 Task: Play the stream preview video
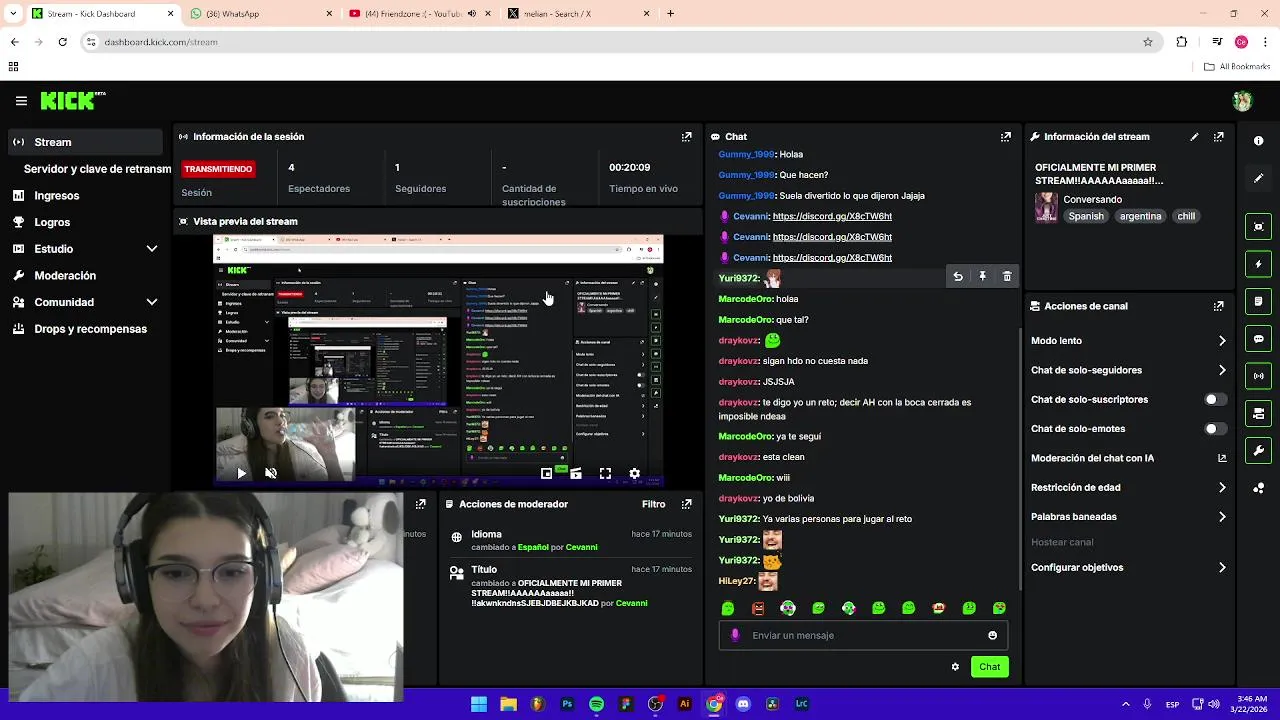pyautogui.click(x=241, y=473)
